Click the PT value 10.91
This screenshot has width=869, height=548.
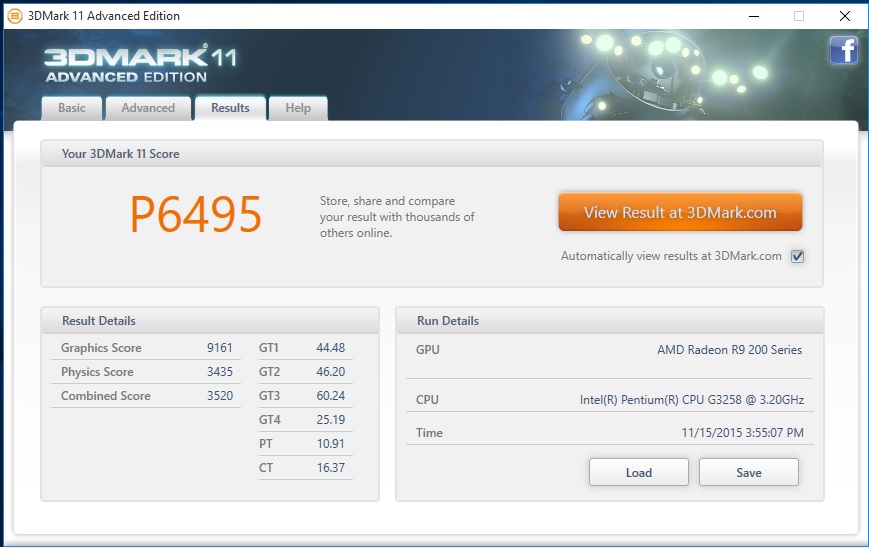pyautogui.click(x=331, y=444)
